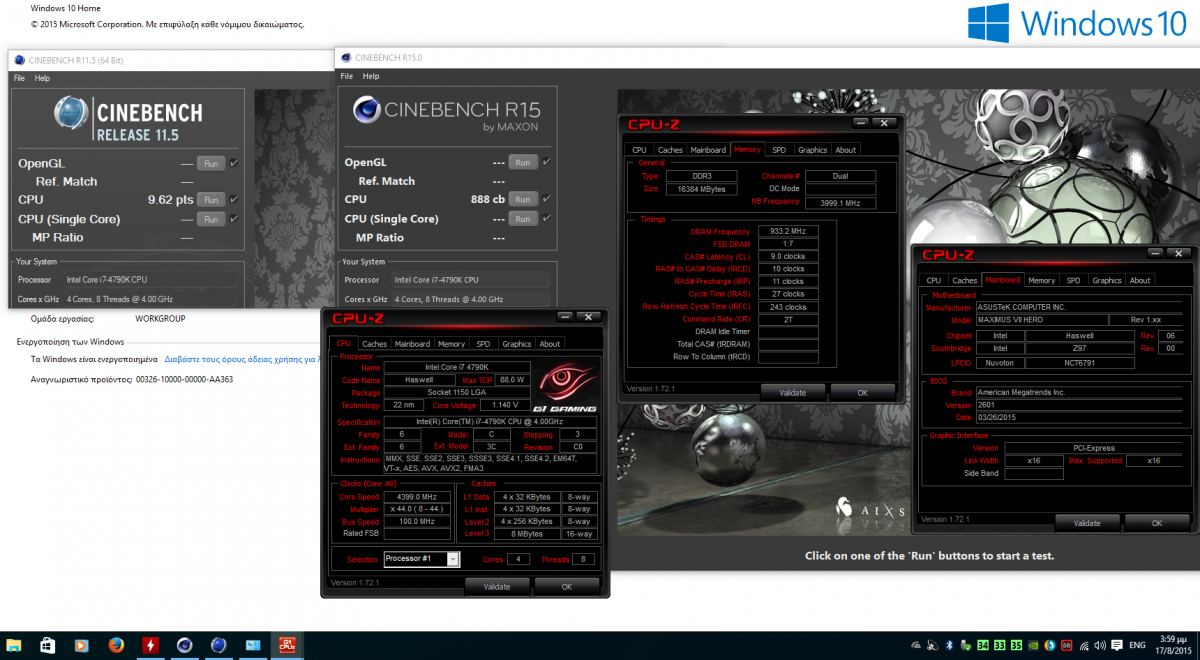1200x660 pixels.
Task: Click Validate in CPU-Z mainboard window
Action: (x=1087, y=523)
